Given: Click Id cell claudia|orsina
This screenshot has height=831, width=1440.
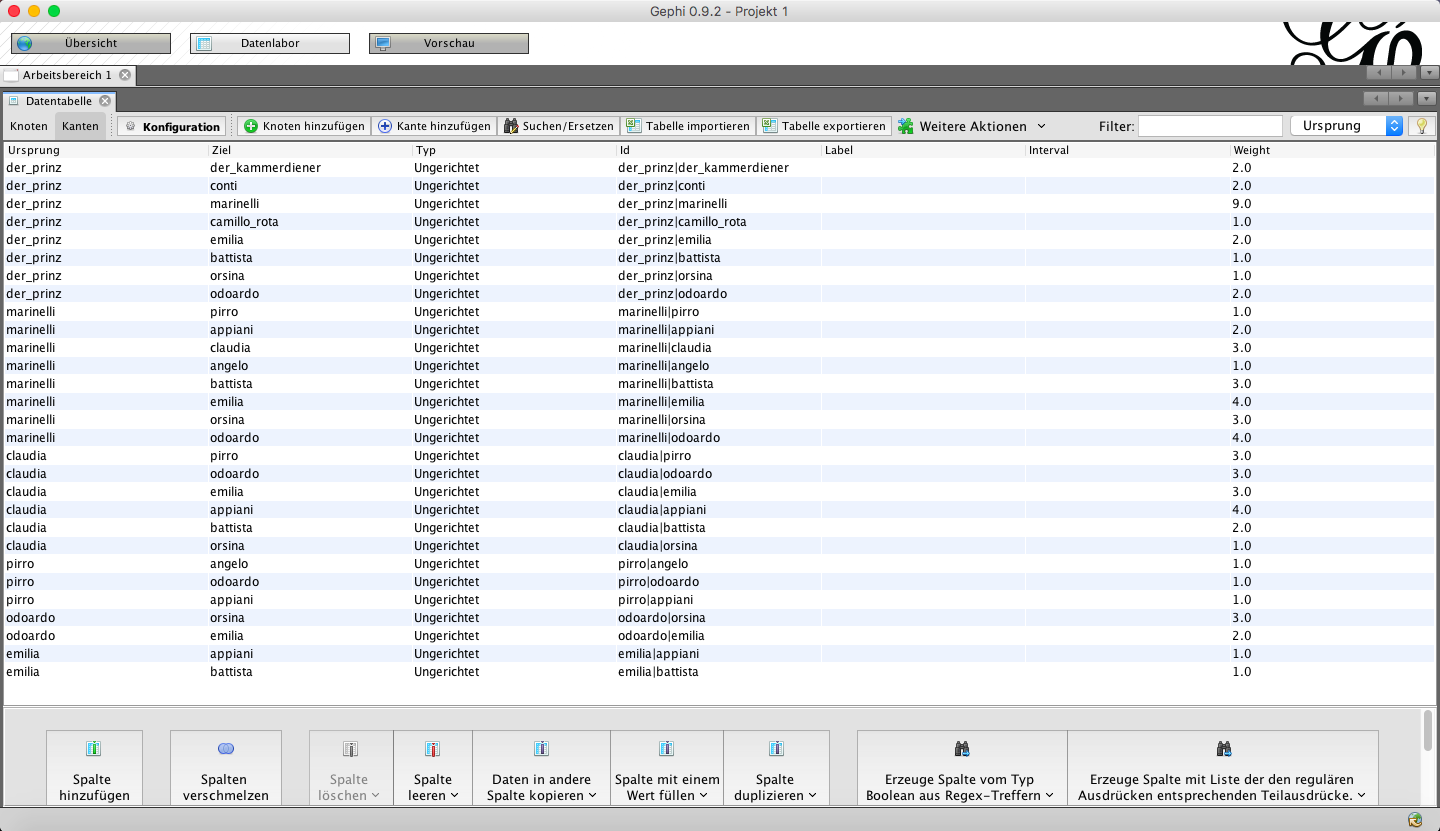Looking at the screenshot, I should (x=718, y=546).
